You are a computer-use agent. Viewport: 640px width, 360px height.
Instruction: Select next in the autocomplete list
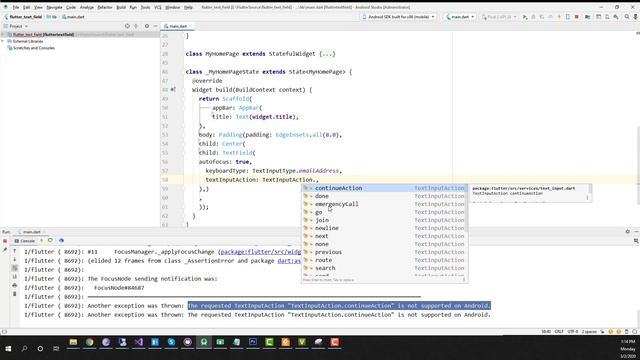pos(384,236)
